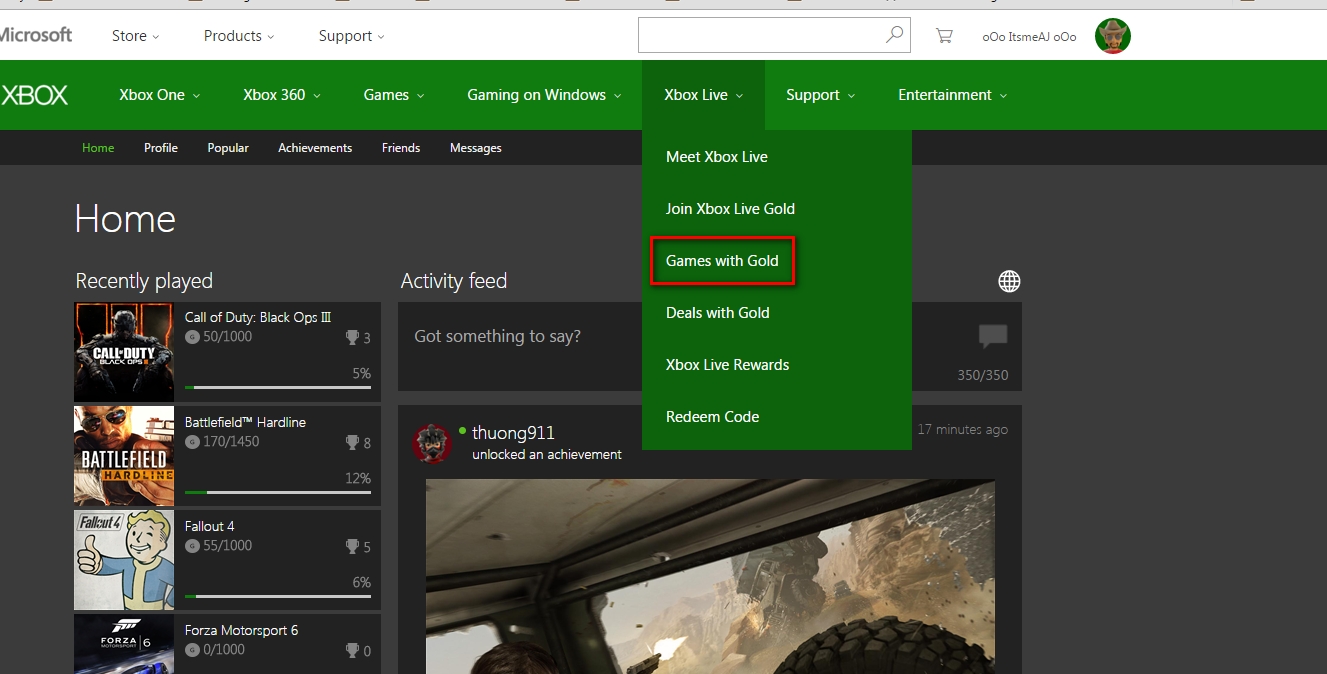Click the Call of Duty game thumbnail
The height and width of the screenshot is (674, 1327).
[x=124, y=353]
